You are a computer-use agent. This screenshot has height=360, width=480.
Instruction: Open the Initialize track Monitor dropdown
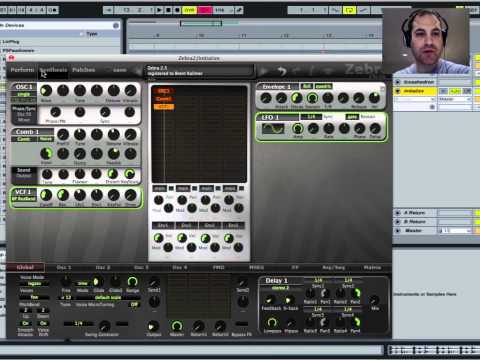(455, 99)
